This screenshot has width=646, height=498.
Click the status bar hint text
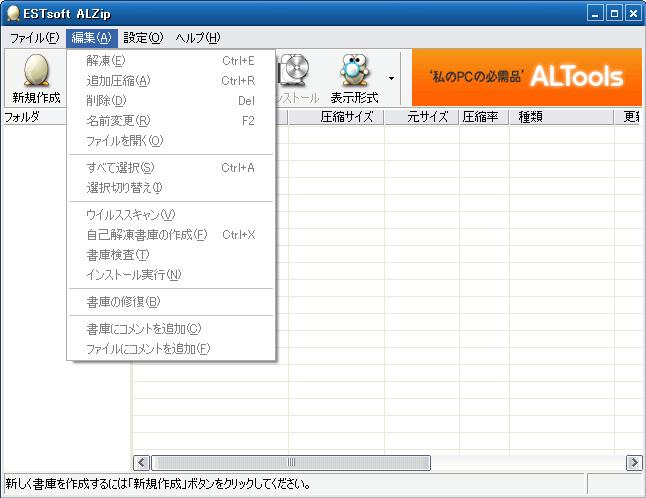click(x=159, y=483)
